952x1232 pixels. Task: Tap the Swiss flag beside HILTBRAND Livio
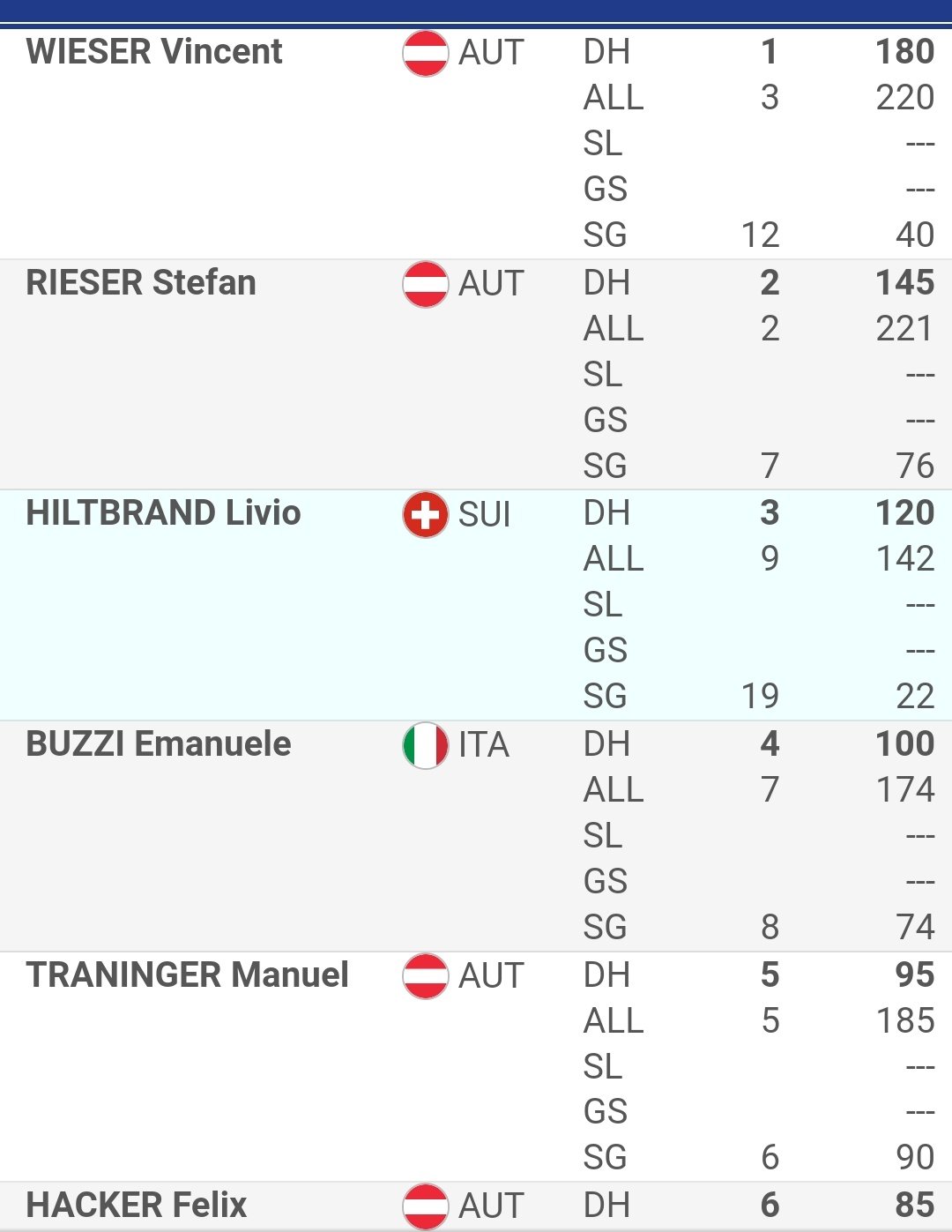[x=425, y=514]
